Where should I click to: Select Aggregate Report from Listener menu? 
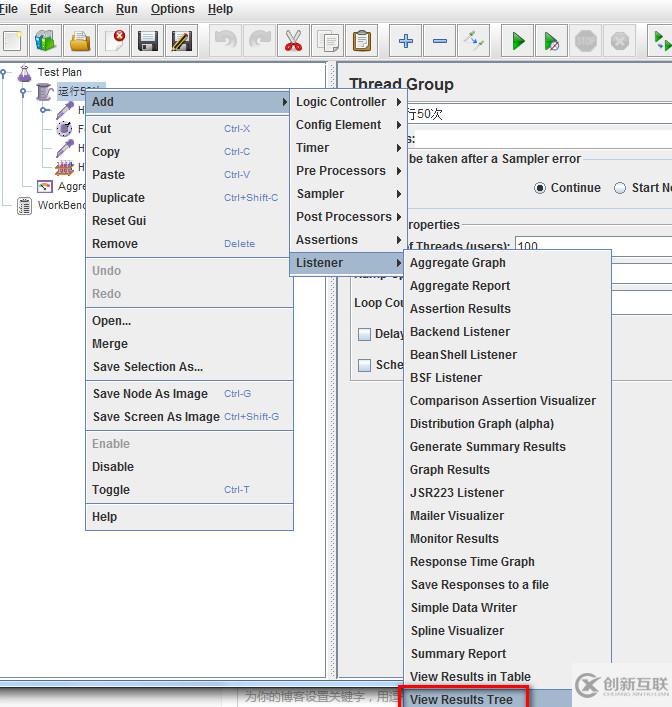tap(460, 286)
